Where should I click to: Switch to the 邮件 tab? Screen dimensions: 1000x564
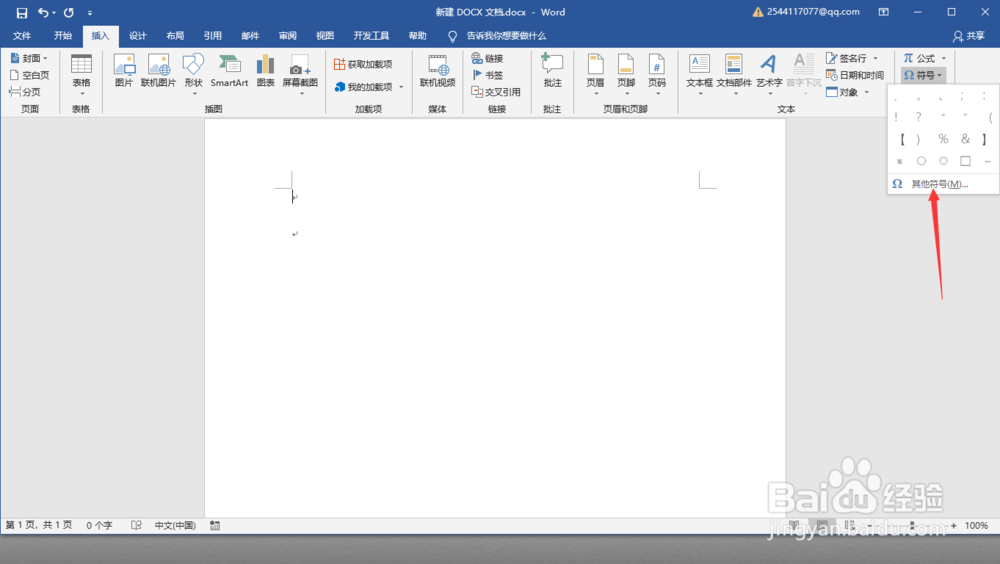(250, 36)
